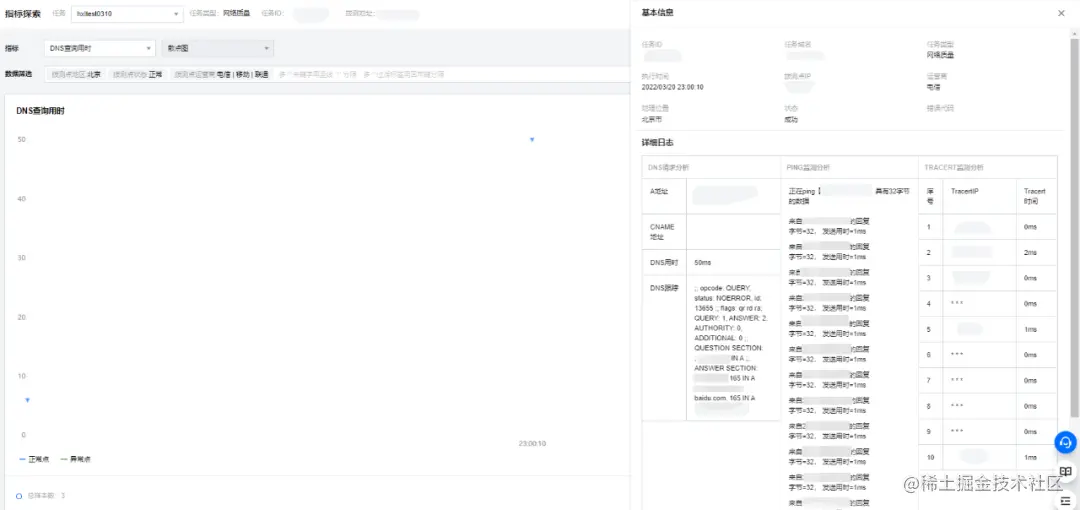Expand the DNS查询用时 metric dropdown
The height and width of the screenshot is (510, 1080).
point(101,48)
